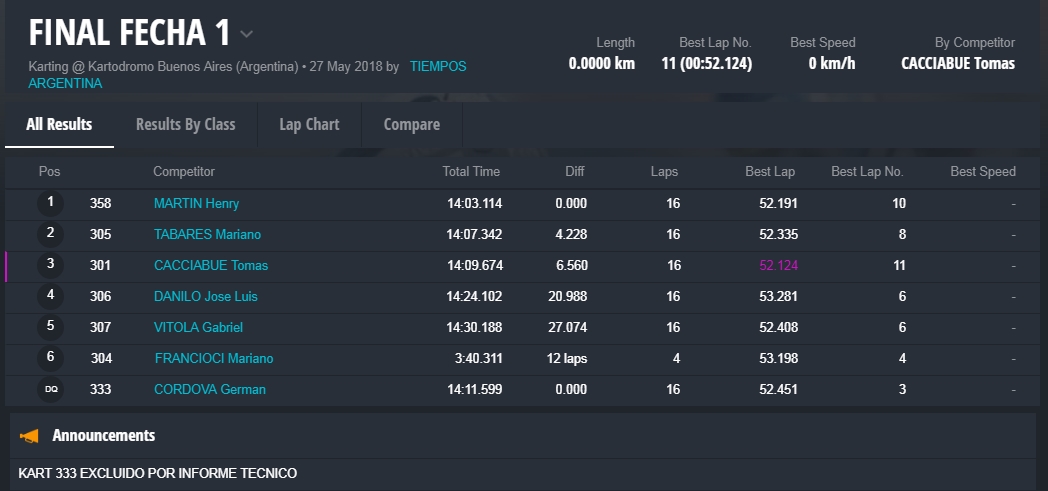Open CACCIABUE Tomas competitor link in table
The width and height of the screenshot is (1048, 491).
(210, 266)
